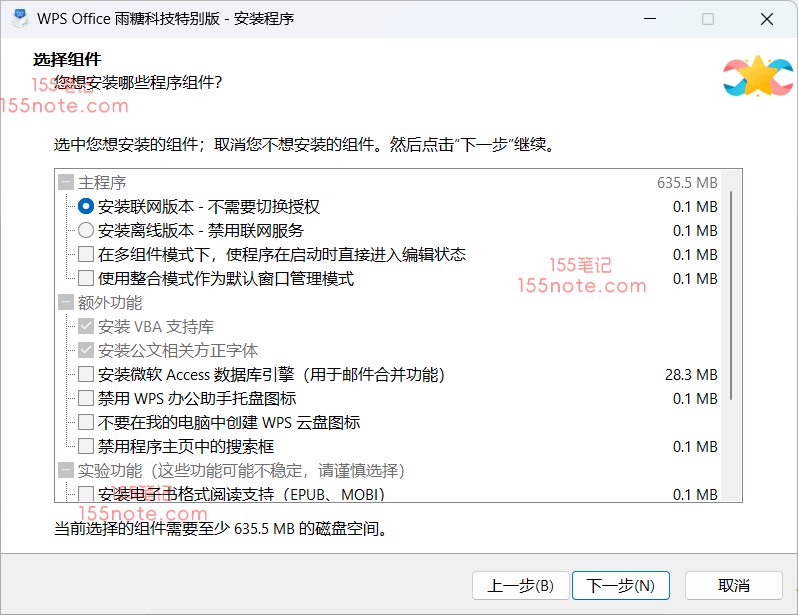Enable direct edit mode in multi-component mode
Screen dimensions: 798x615
click(x=86, y=255)
